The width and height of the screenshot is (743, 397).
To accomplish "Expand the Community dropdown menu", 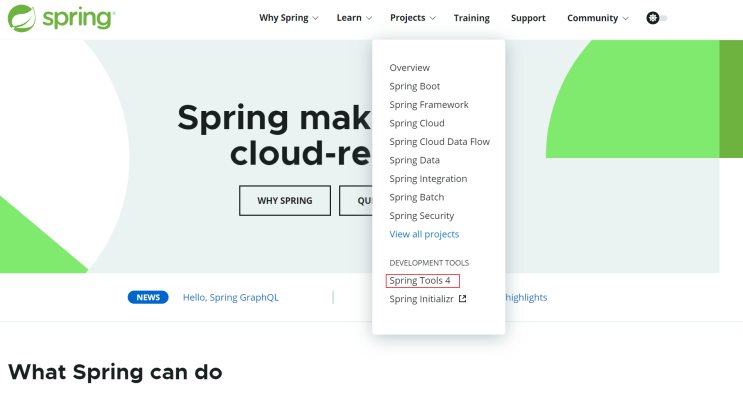I will (x=598, y=18).
